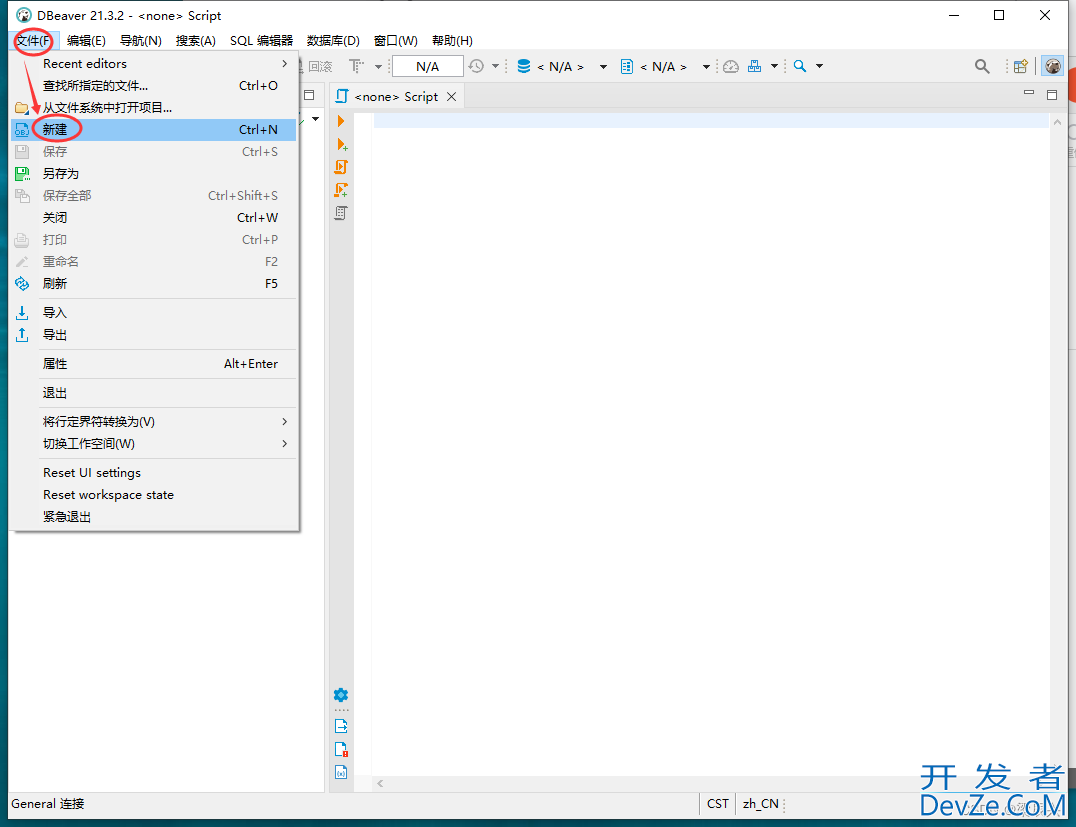Click the transaction mode T icon
Viewport: 1076px width, 827px height.
point(356,66)
